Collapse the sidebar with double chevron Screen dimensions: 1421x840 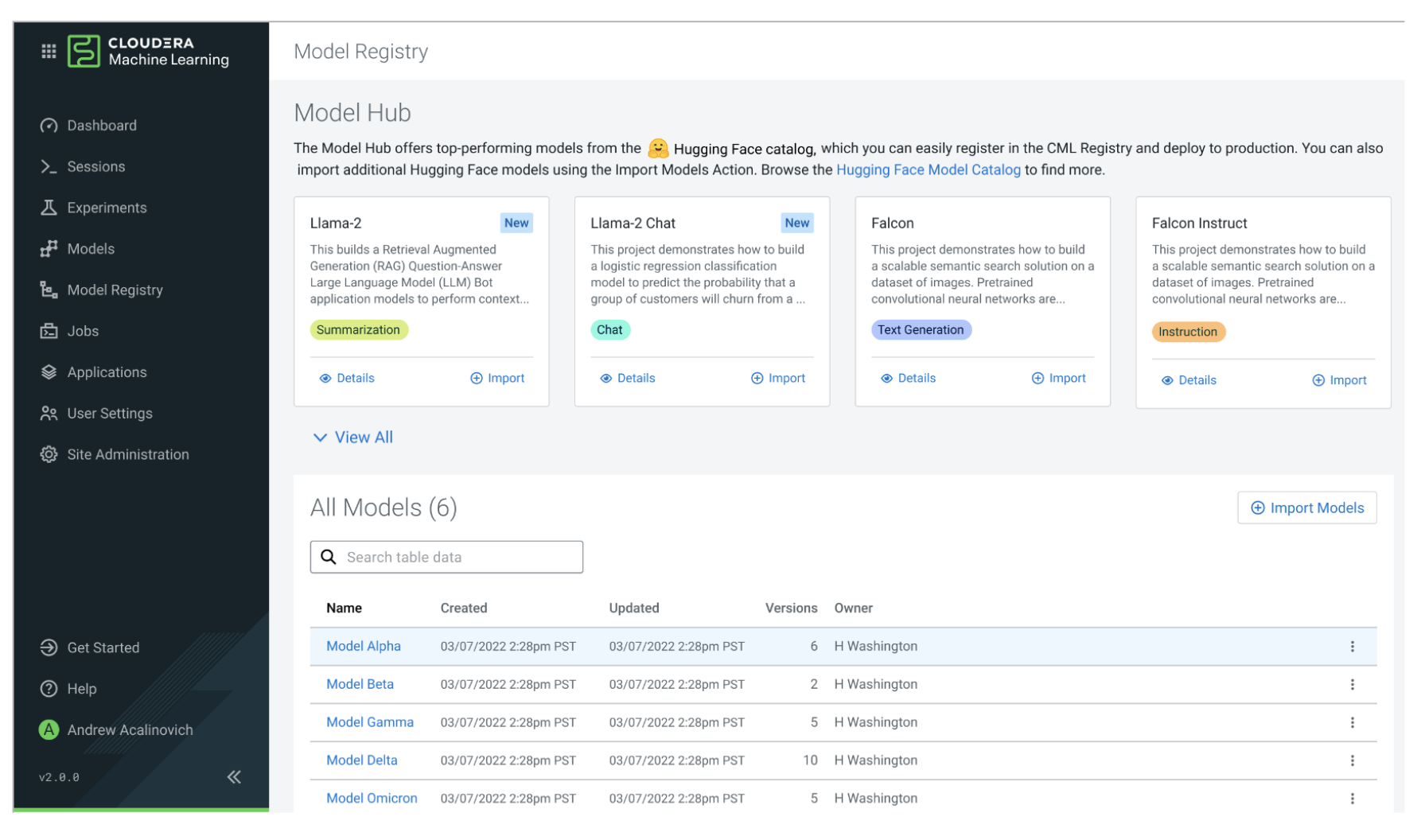pos(234,778)
